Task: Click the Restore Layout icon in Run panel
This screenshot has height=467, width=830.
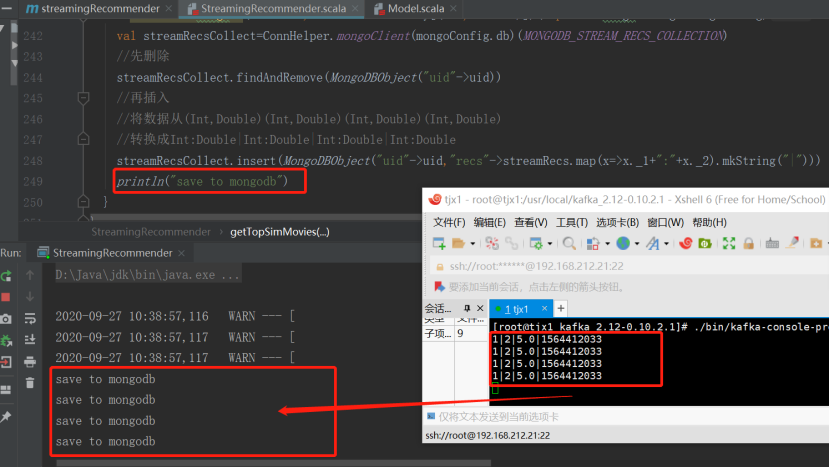Action: click(x=6, y=390)
